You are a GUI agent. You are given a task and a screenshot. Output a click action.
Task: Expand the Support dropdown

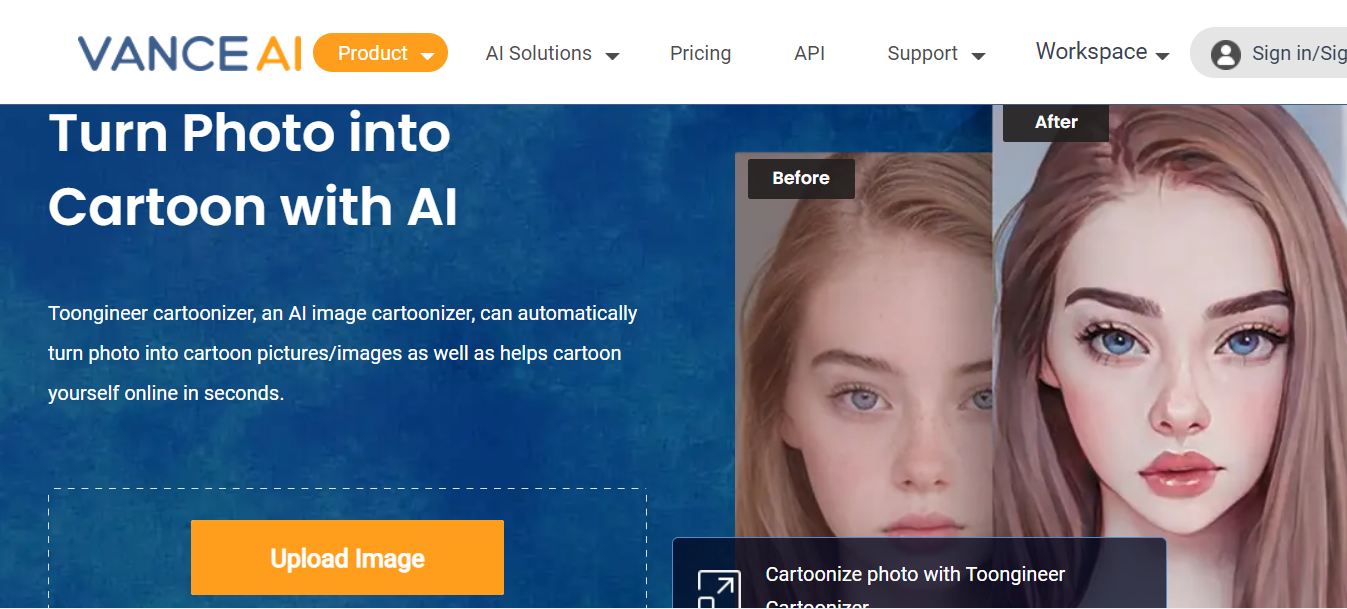[936, 54]
